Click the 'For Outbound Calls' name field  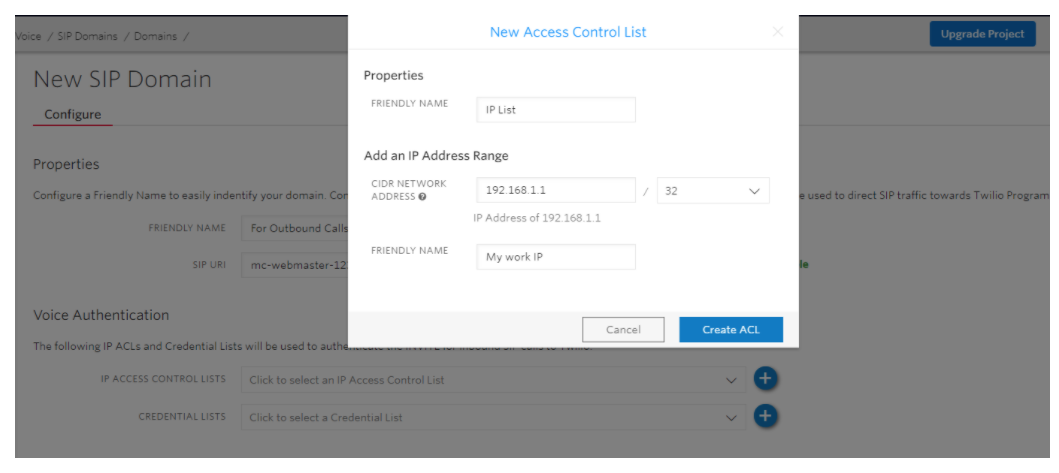(x=295, y=228)
